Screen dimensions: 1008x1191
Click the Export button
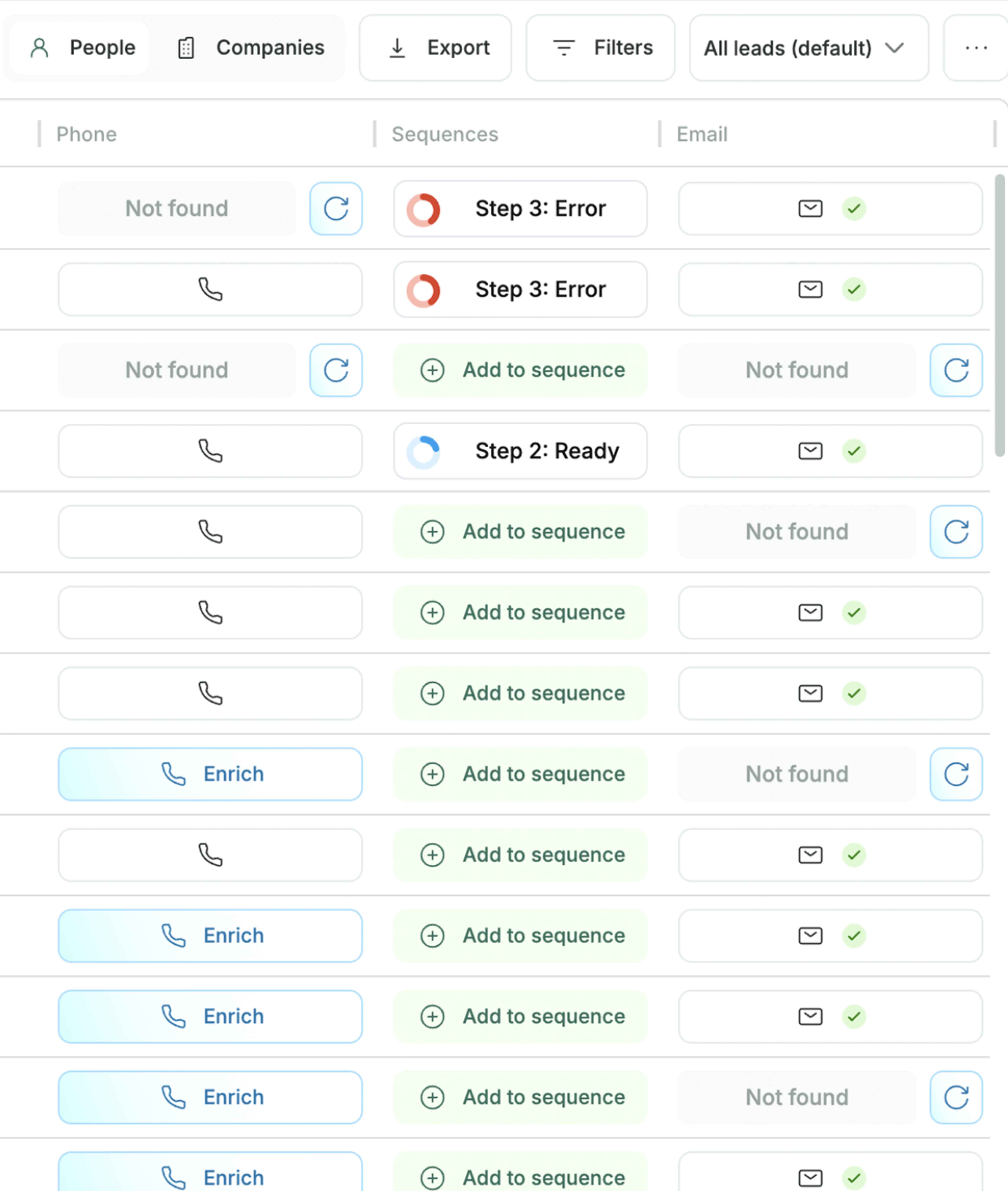tap(435, 48)
